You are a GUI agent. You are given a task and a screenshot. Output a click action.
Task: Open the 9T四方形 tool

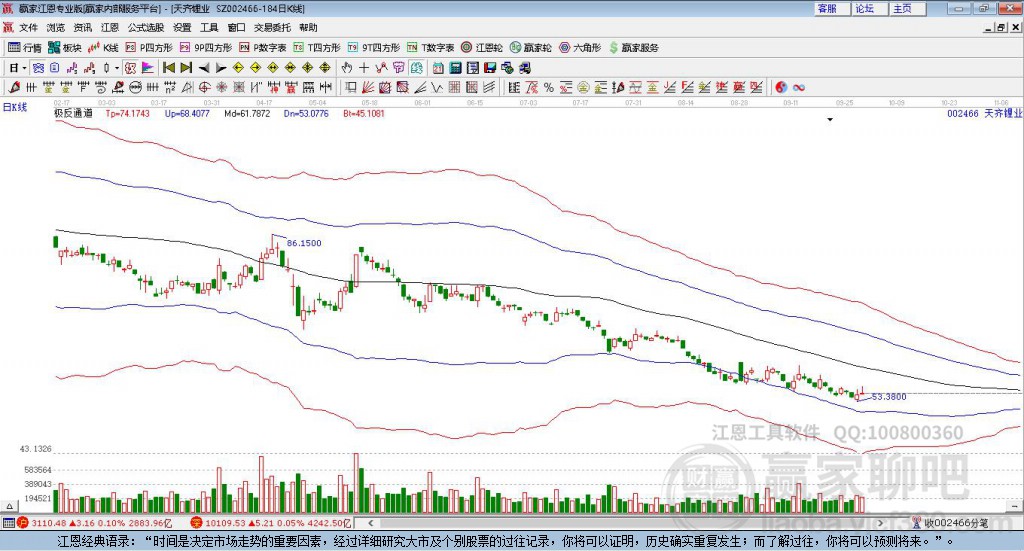tap(374, 48)
